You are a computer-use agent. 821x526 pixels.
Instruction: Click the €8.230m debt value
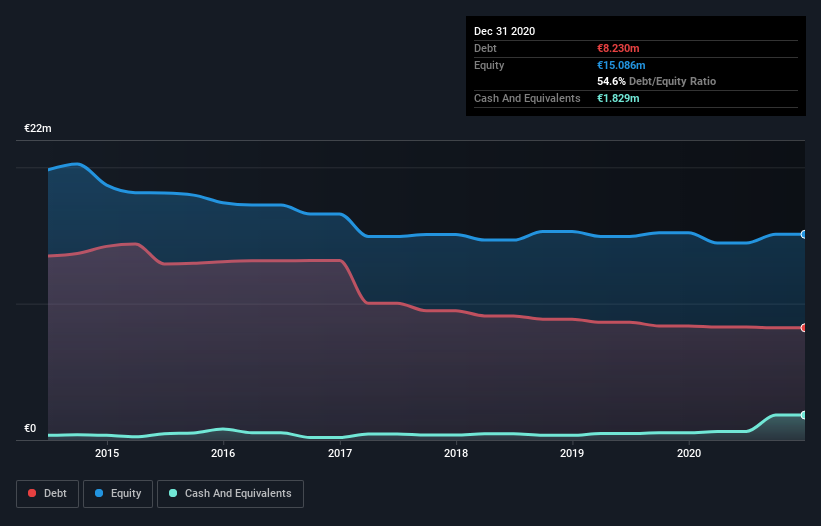click(x=618, y=48)
